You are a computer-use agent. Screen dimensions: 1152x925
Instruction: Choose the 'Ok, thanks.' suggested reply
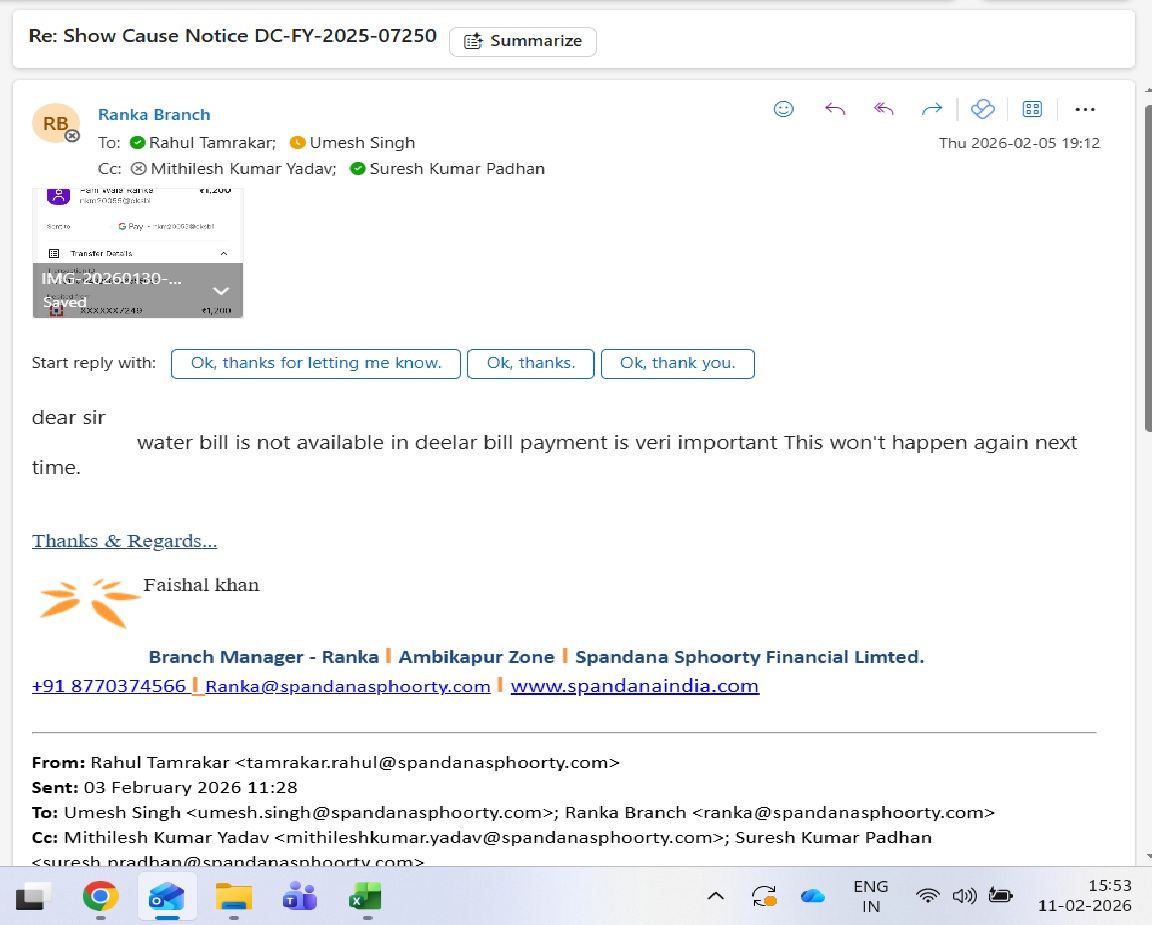click(531, 363)
